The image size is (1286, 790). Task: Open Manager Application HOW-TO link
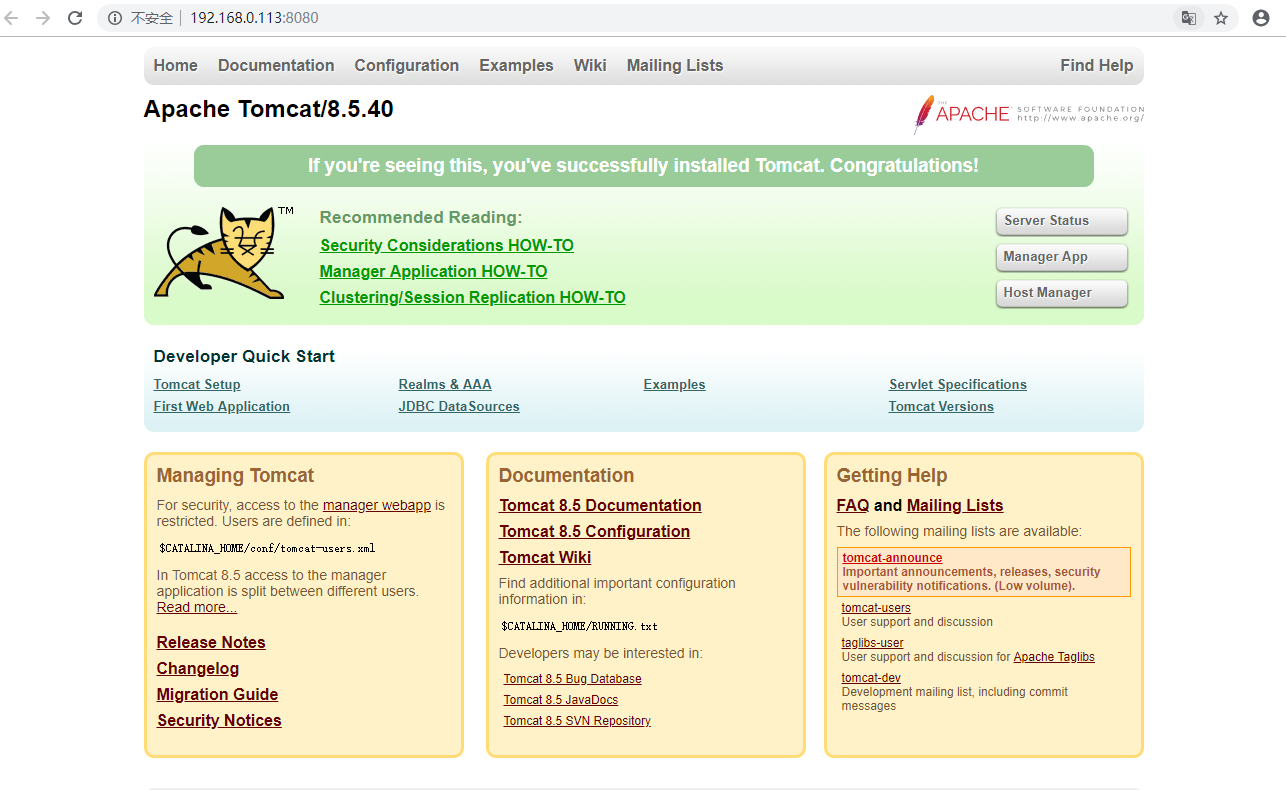(433, 272)
